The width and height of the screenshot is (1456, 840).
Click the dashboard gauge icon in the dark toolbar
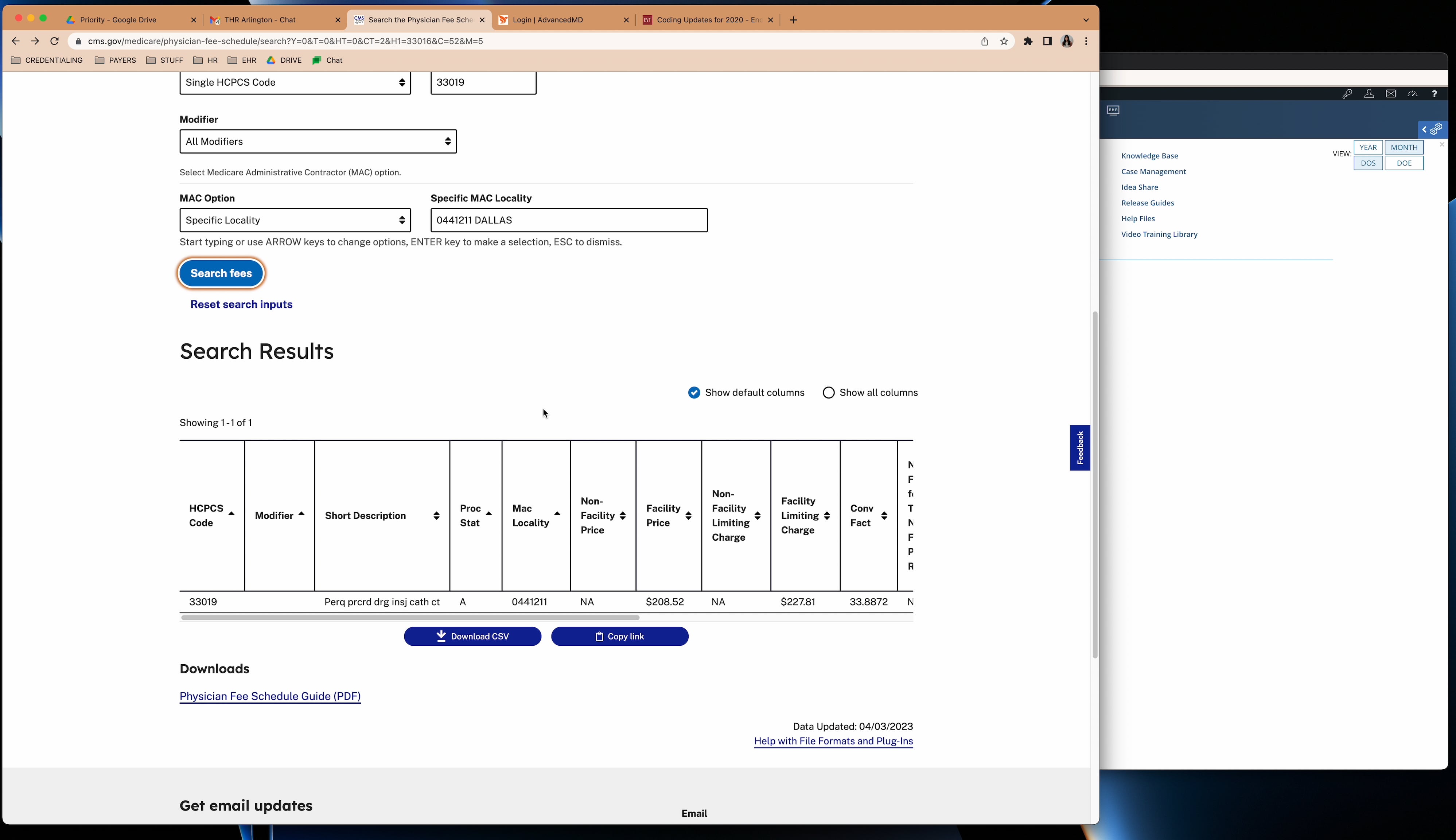coord(1412,94)
